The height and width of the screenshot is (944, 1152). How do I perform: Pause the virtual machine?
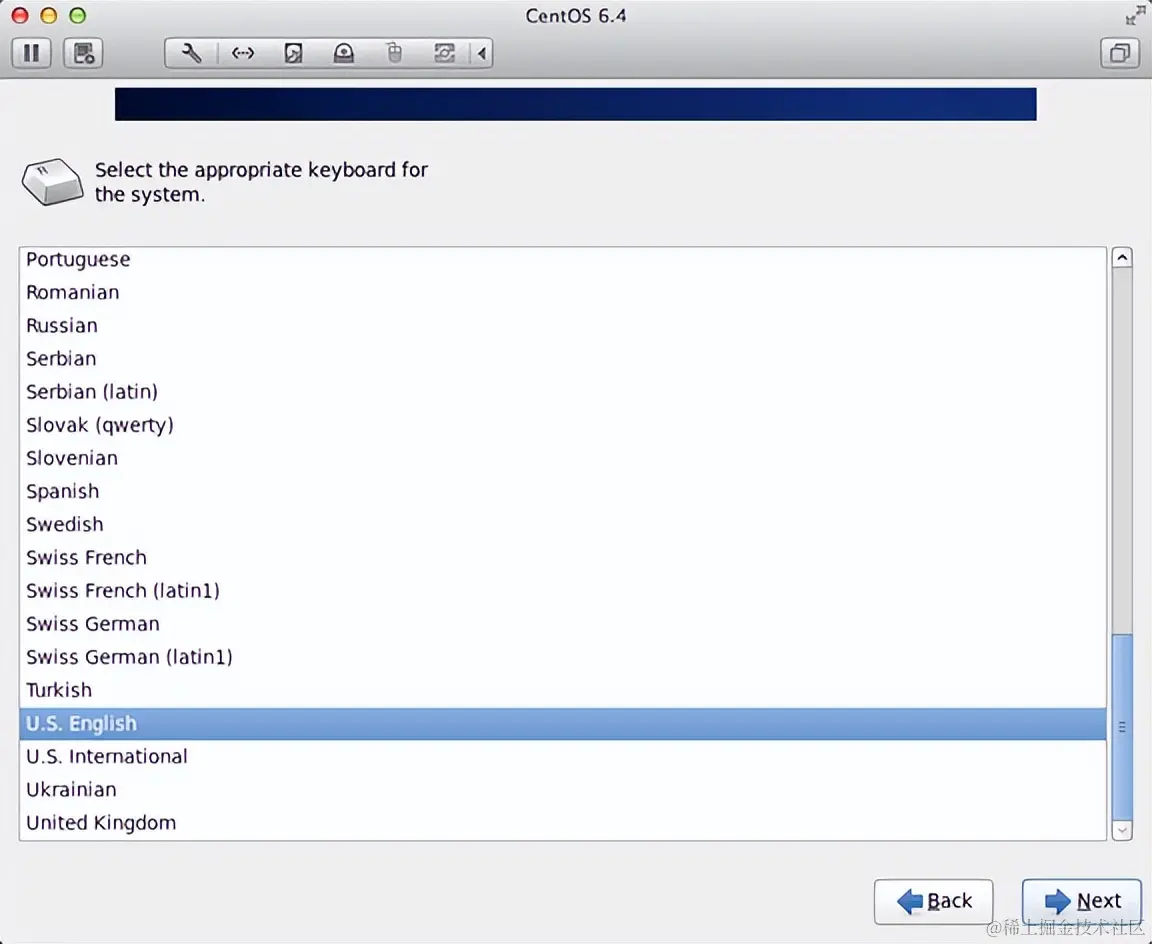click(32, 53)
